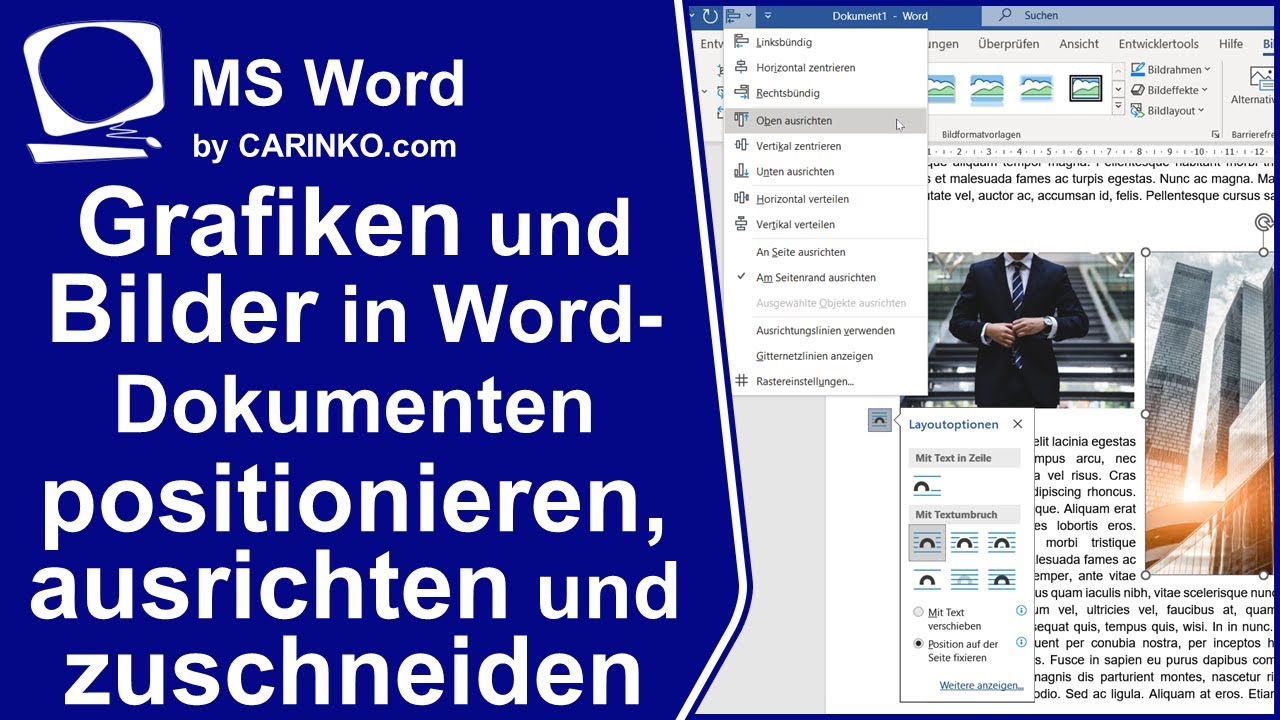Click the Vertikal zentrieren icon
The image size is (1280, 720).
click(741, 146)
